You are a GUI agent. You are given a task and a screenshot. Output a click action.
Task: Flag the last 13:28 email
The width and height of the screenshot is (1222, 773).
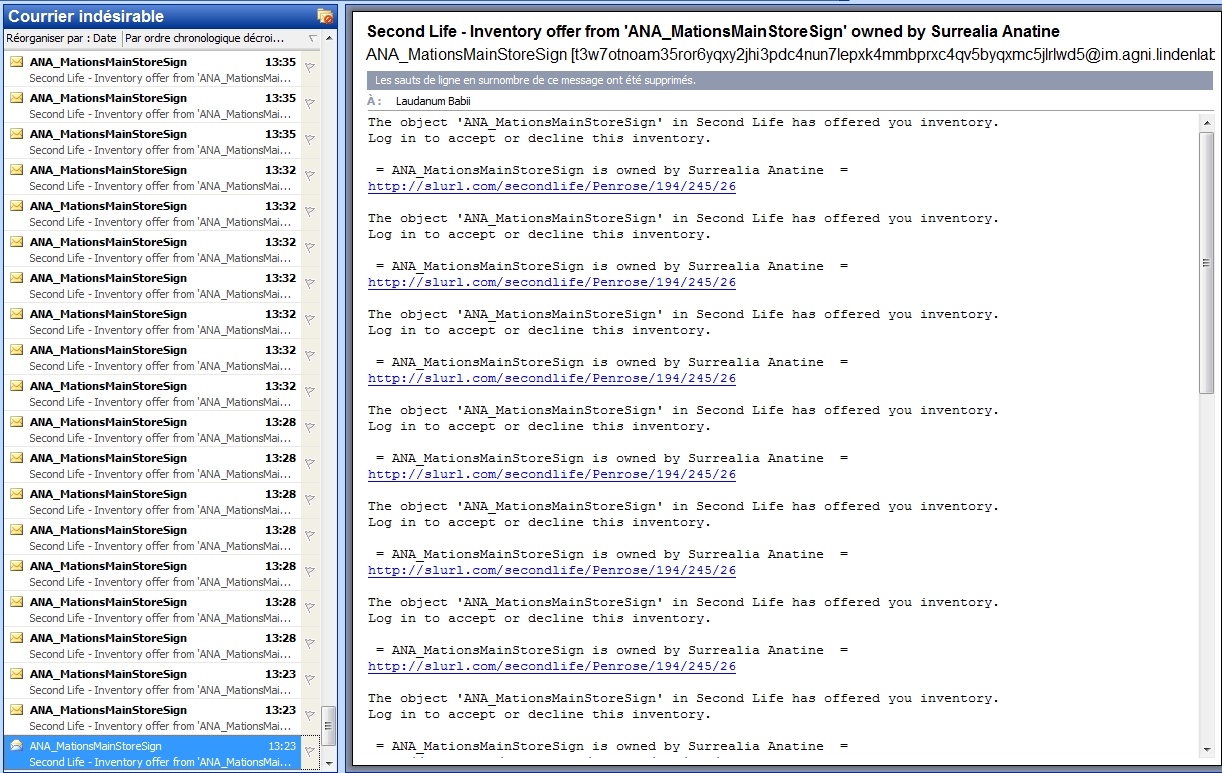(310, 644)
